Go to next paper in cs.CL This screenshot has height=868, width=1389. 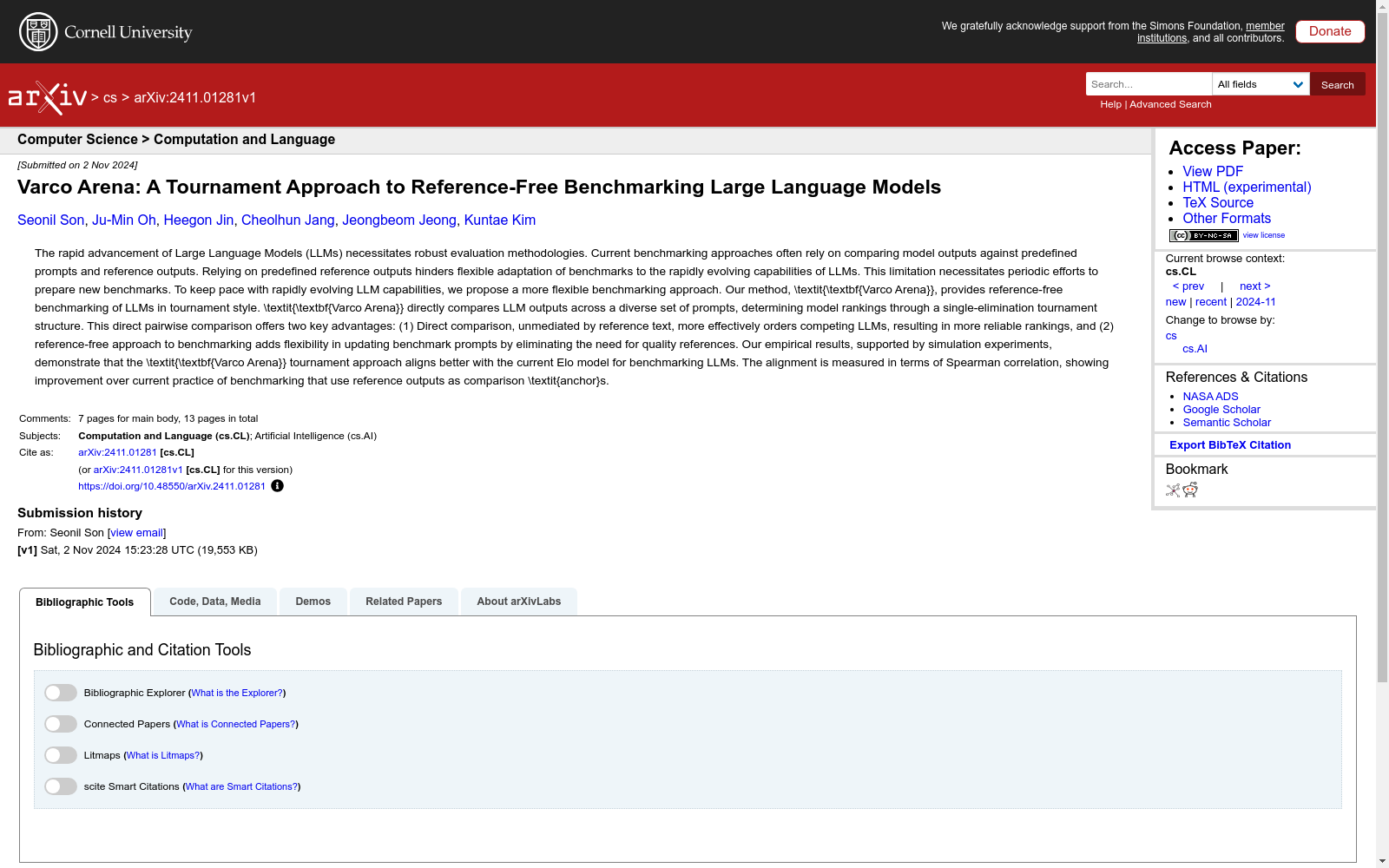point(1254,286)
